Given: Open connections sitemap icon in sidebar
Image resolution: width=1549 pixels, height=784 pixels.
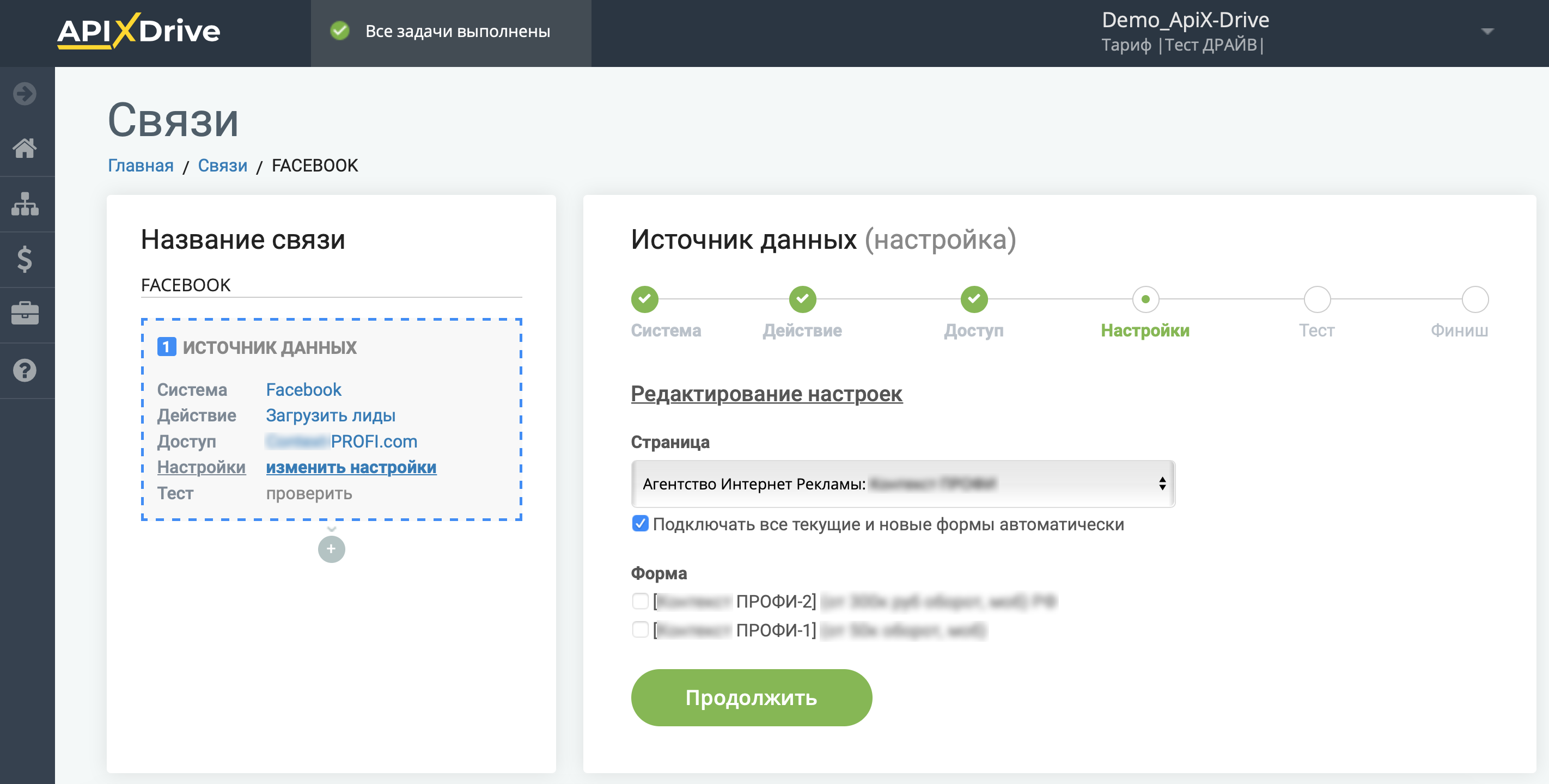Looking at the screenshot, I should [25, 204].
